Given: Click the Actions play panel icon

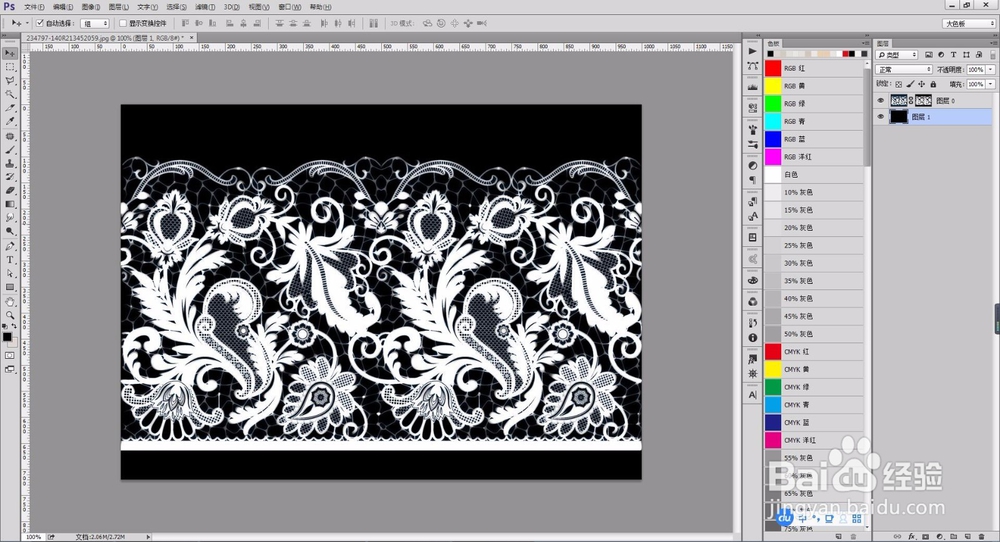Looking at the screenshot, I should [x=753, y=51].
